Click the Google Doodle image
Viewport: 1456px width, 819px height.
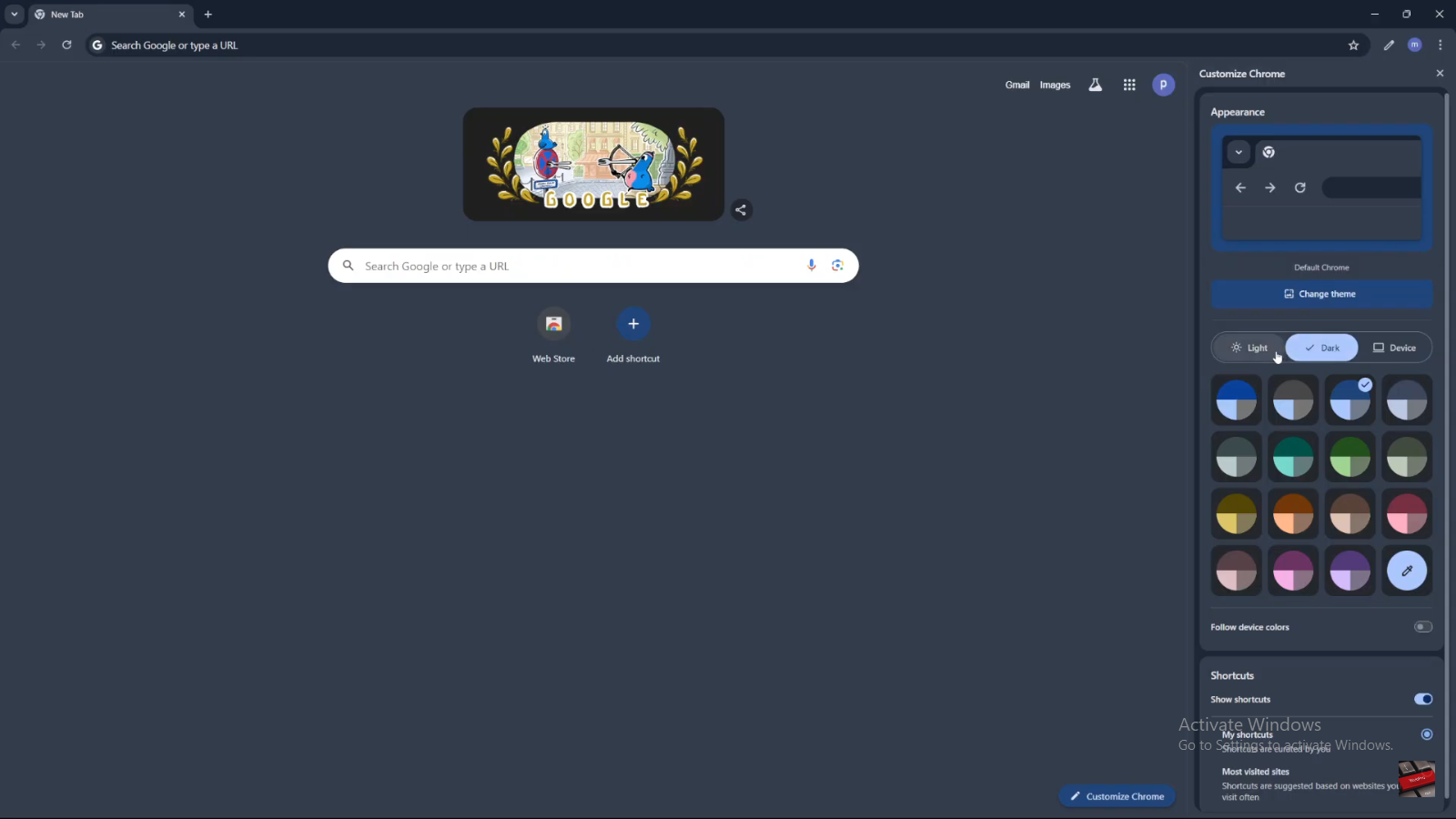pyautogui.click(x=593, y=164)
